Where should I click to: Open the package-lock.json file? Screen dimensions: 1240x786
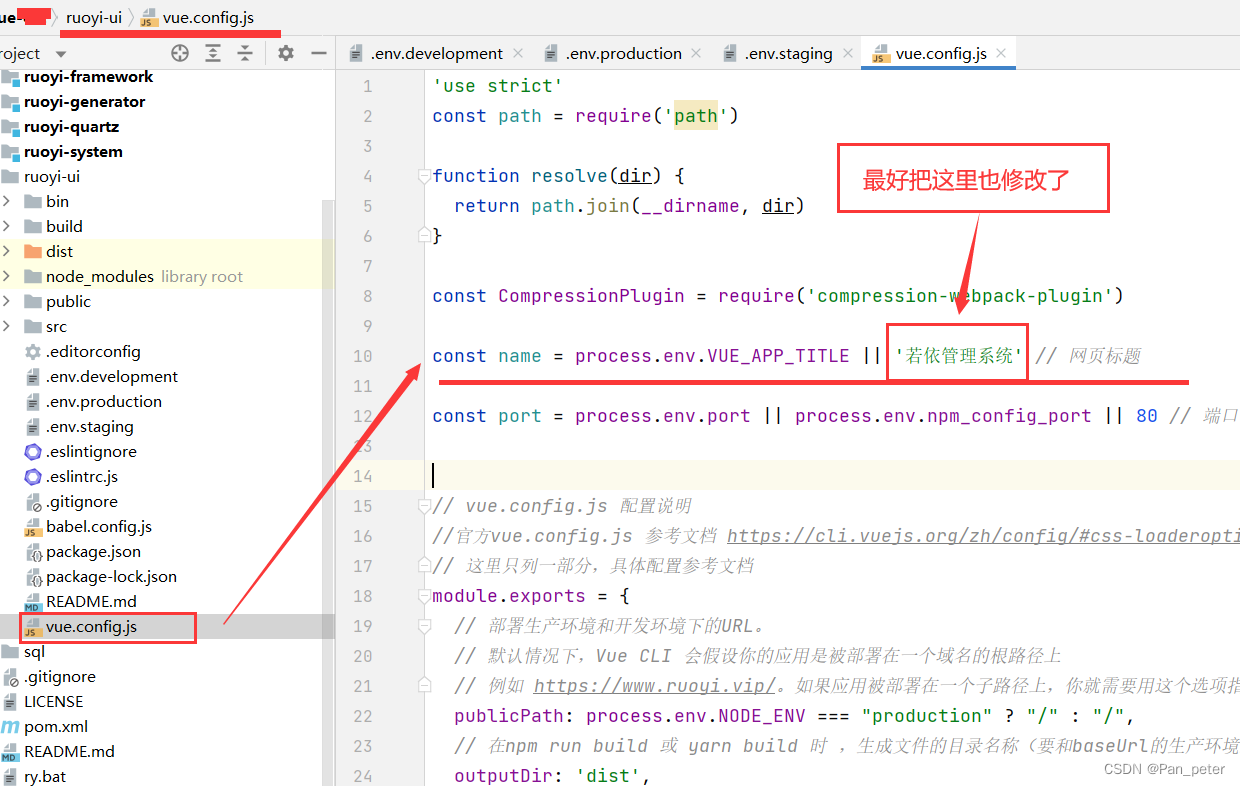pos(111,576)
